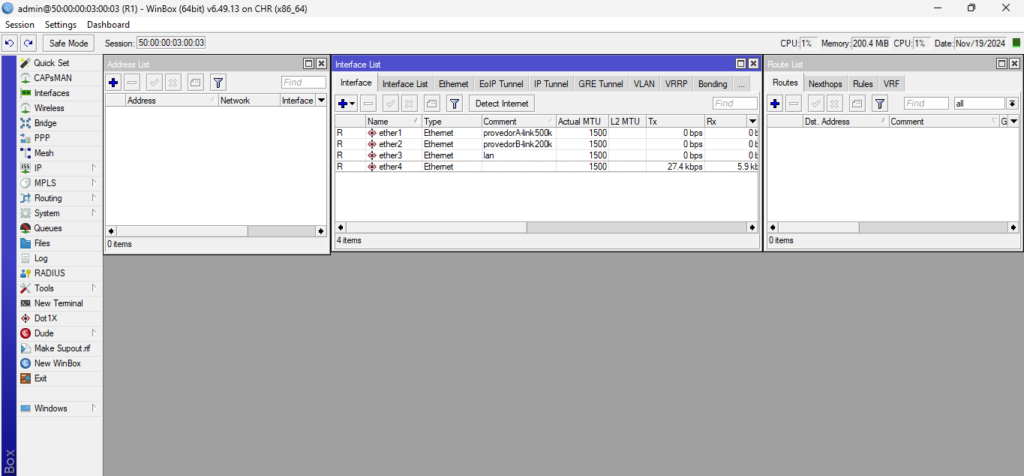1024x476 pixels.
Task: Switch to Nexthops tab in Route List
Action: [x=825, y=84]
